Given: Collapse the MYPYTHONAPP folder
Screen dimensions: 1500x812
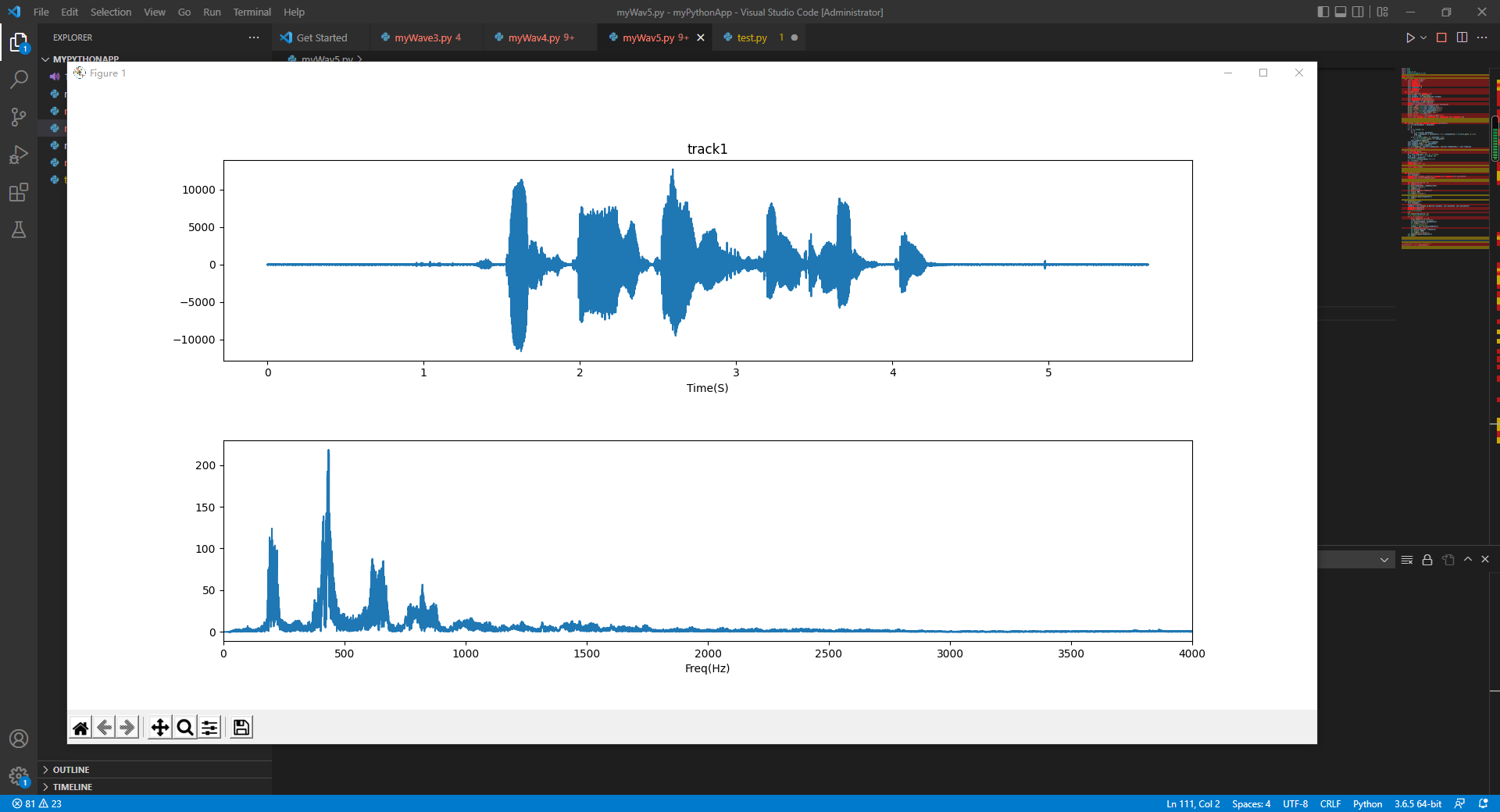Looking at the screenshot, I should point(86,59).
